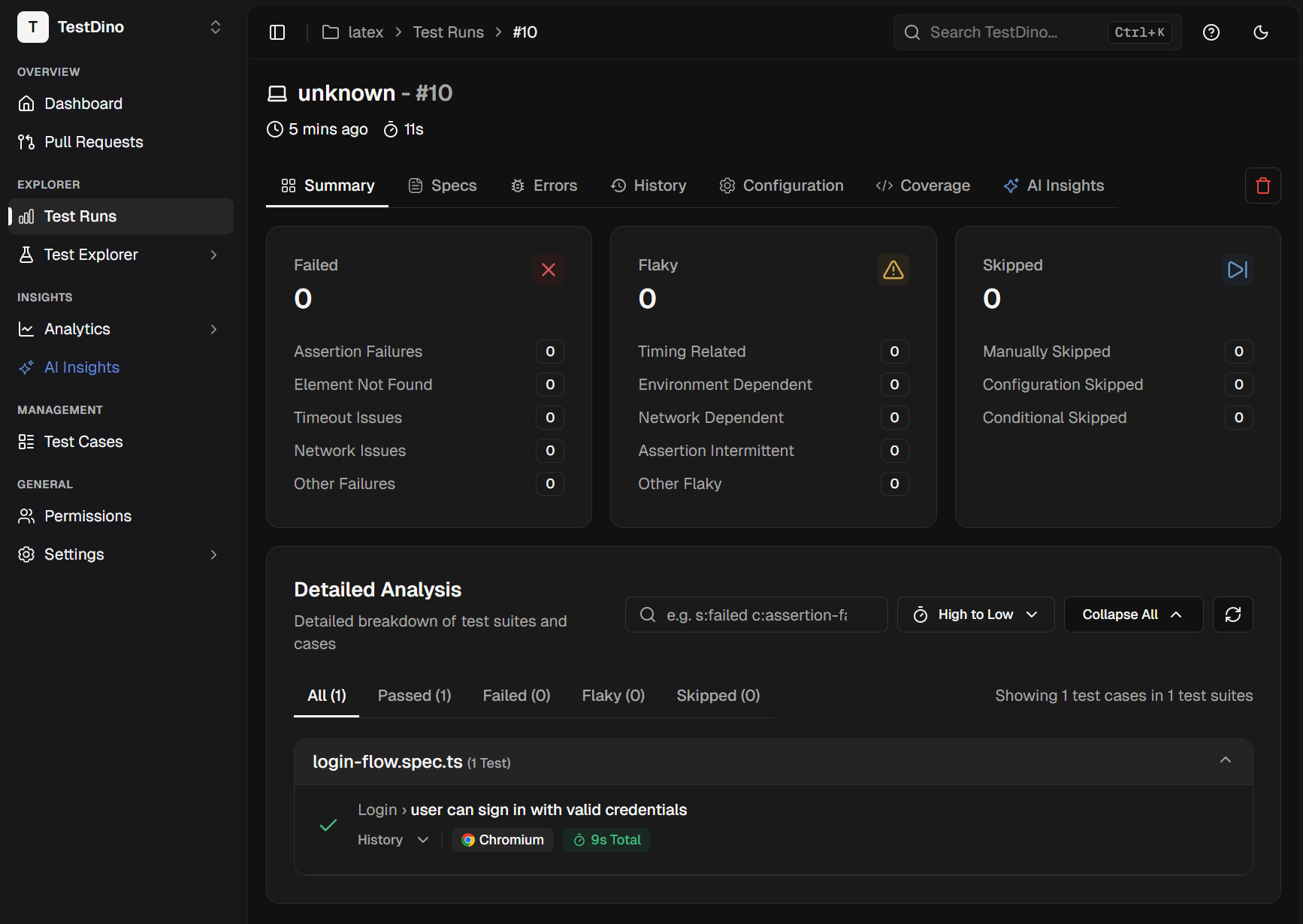Switch to the Errors tab
1303x924 pixels.
(544, 186)
